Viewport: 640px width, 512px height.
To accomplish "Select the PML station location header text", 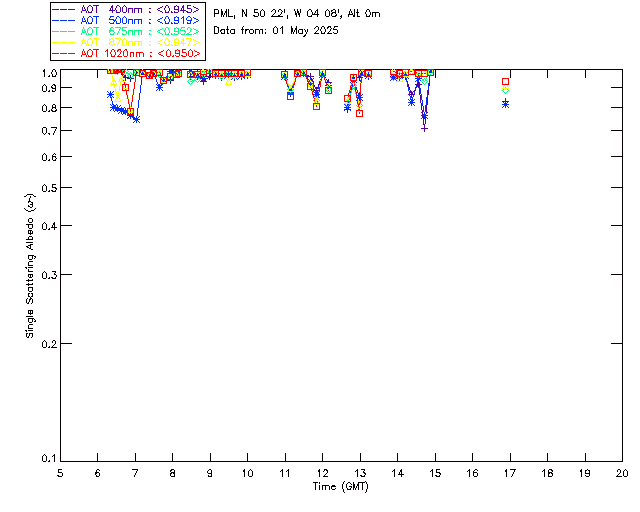I will click(x=297, y=14).
